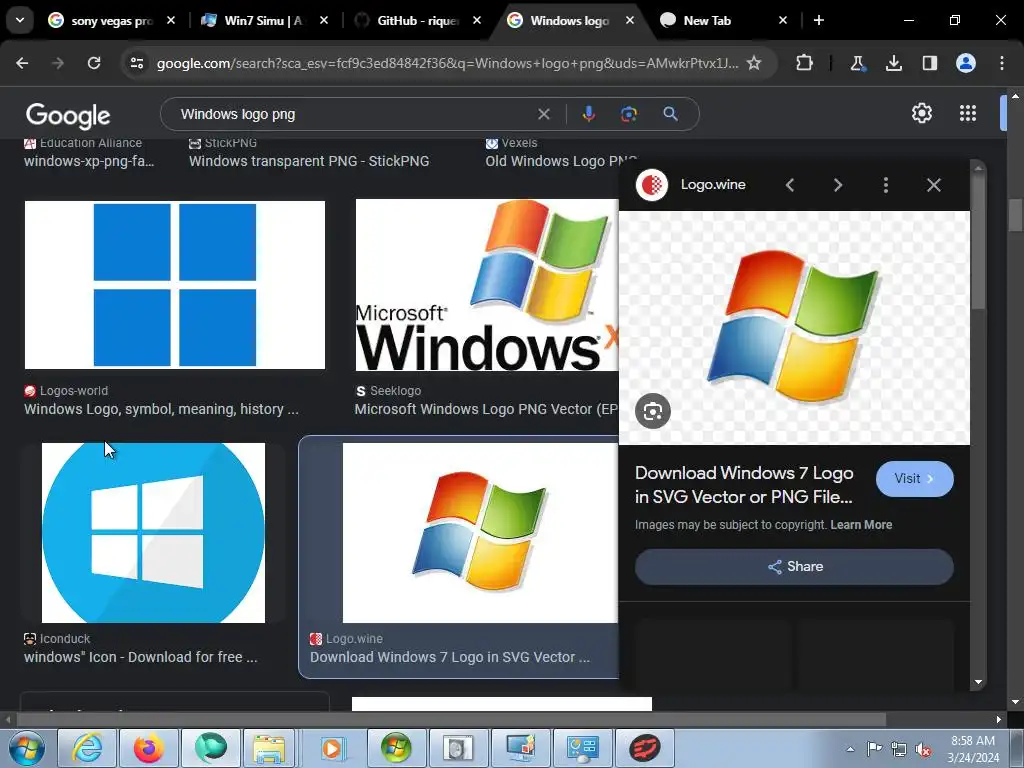Submit search with magnifier icon
1024x768 pixels.
point(670,114)
